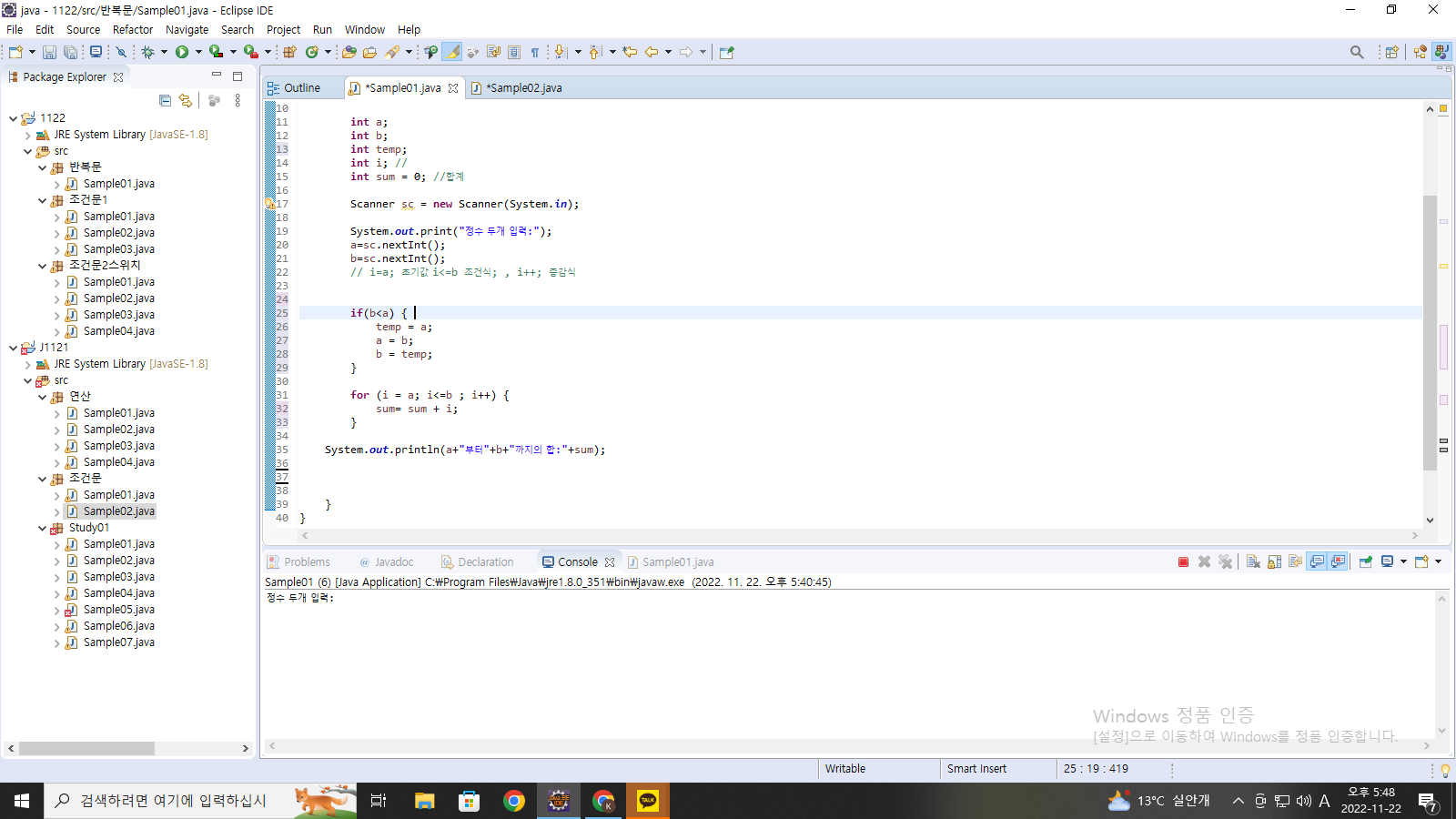Click the Package Explorer horizontal scrollbar thumb
The height and width of the screenshot is (819, 1456).
click(86, 748)
